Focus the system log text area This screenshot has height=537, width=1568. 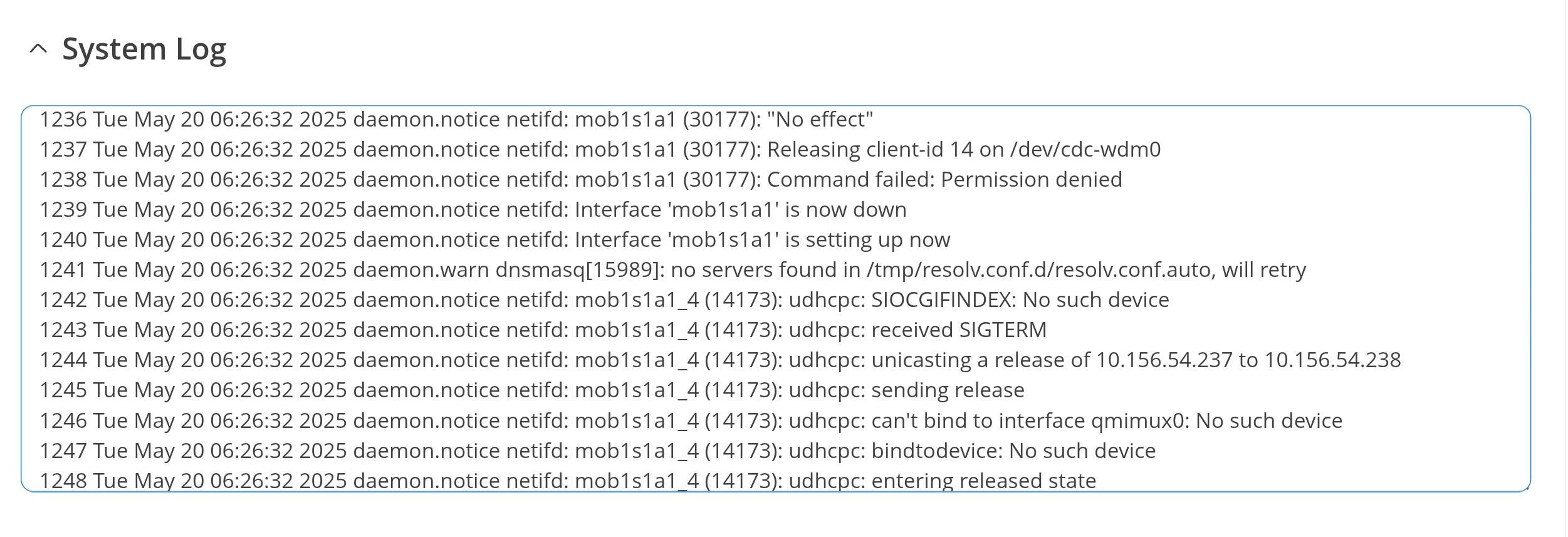point(776,299)
